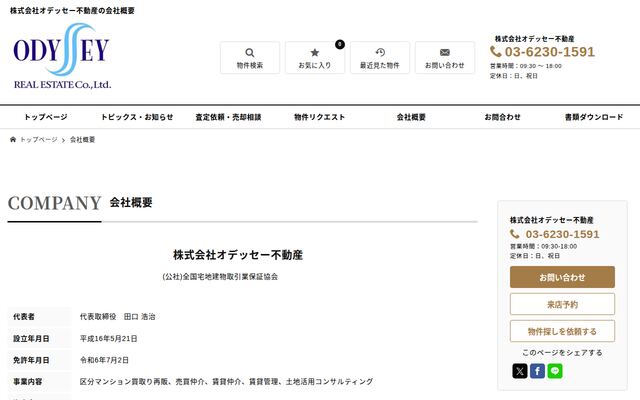Click header phone number 03-6230-1591
Viewport: 640px width, 400px height.
[x=549, y=52]
